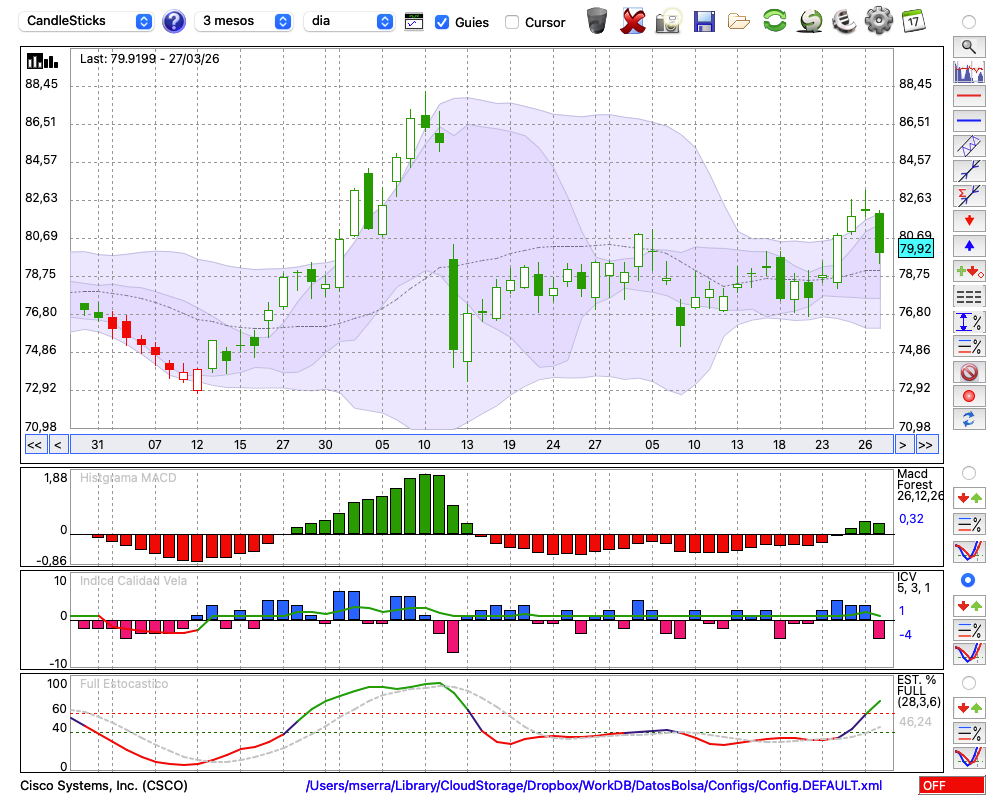Uncheck the Guies checkbox
Image resolution: width=1000 pixels, height=800 pixels.
(x=442, y=22)
